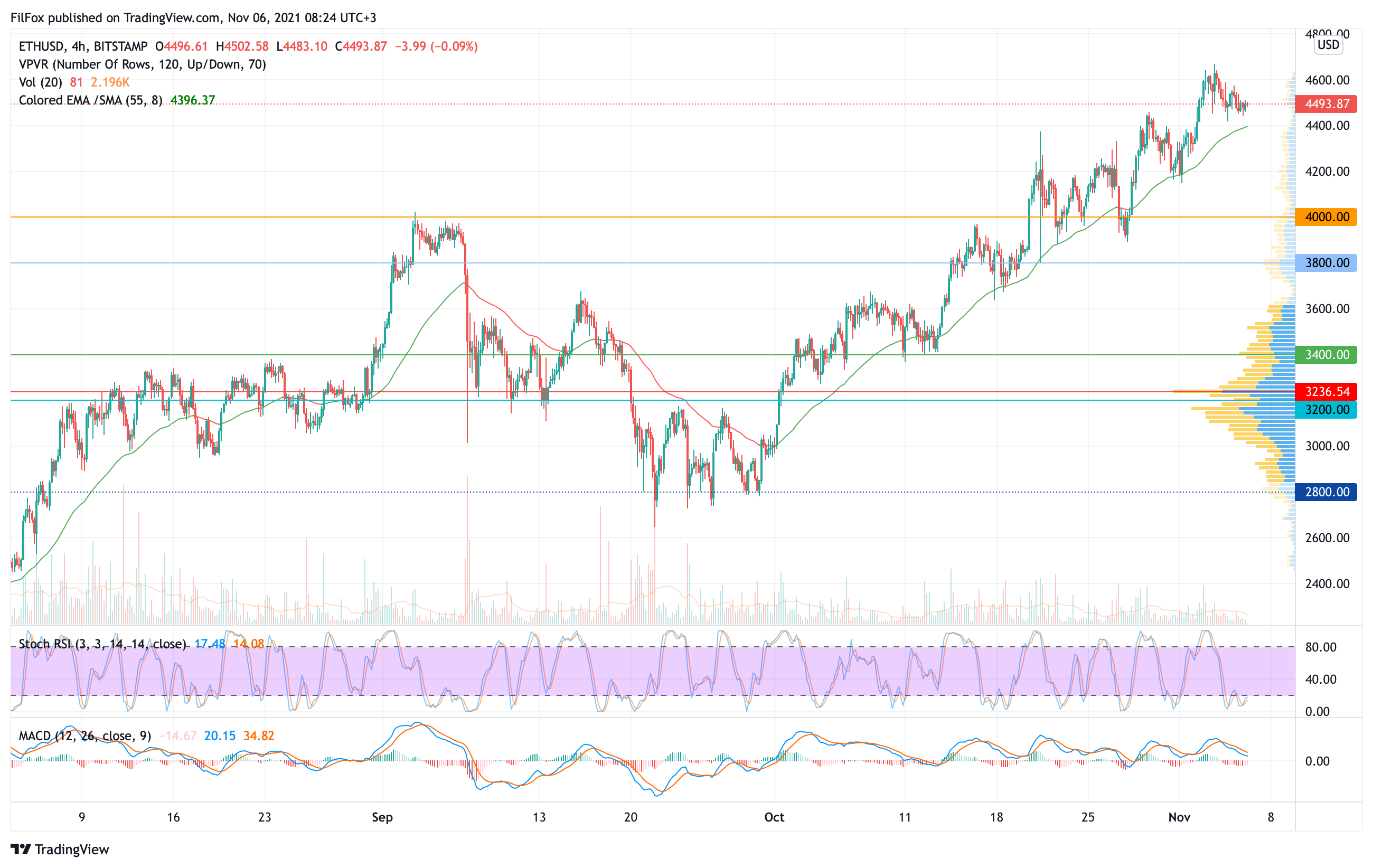Click the TradingView wordmark text
Screen dimensions: 1373x868
72,849
